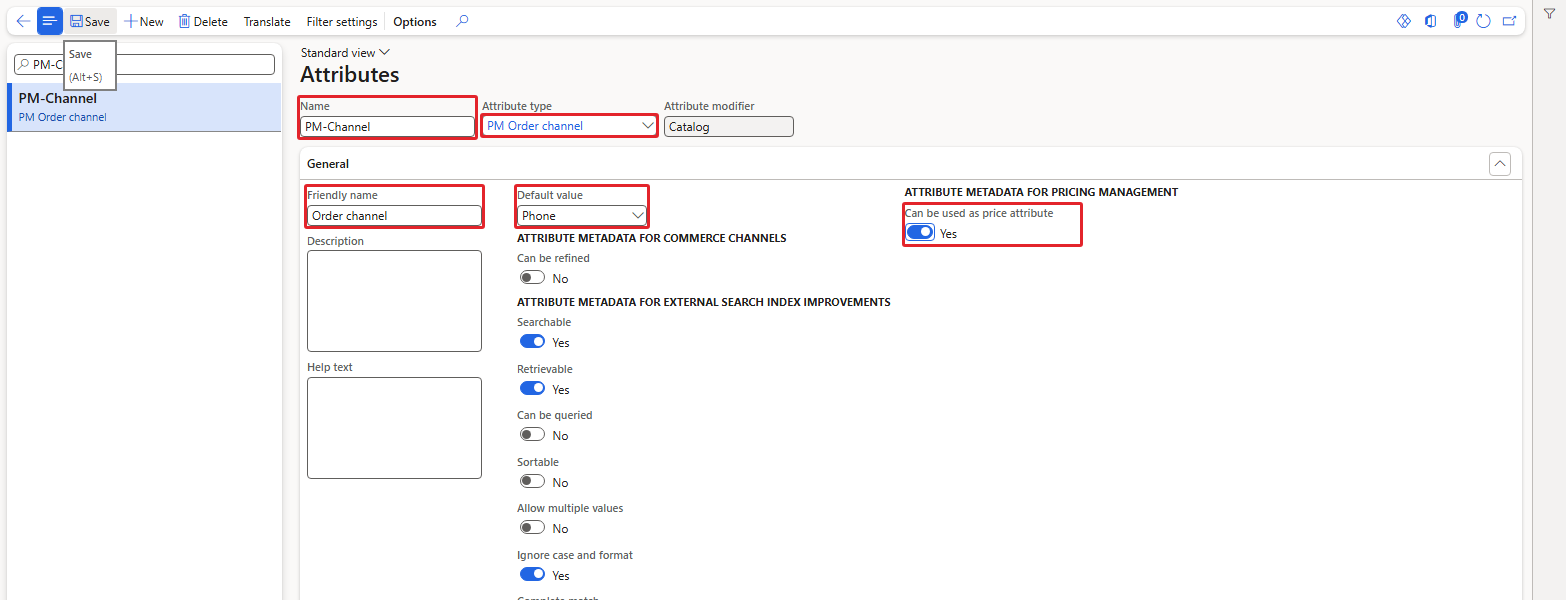Select PM-Channel in the list
This screenshot has width=1566, height=600.
click(144, 107)
